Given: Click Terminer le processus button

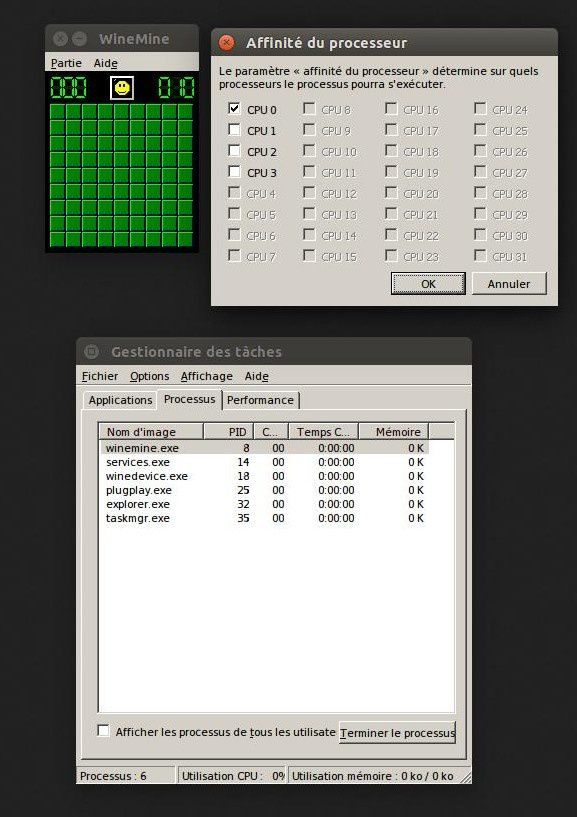Looking at the screenshot, I should point(397,733).
